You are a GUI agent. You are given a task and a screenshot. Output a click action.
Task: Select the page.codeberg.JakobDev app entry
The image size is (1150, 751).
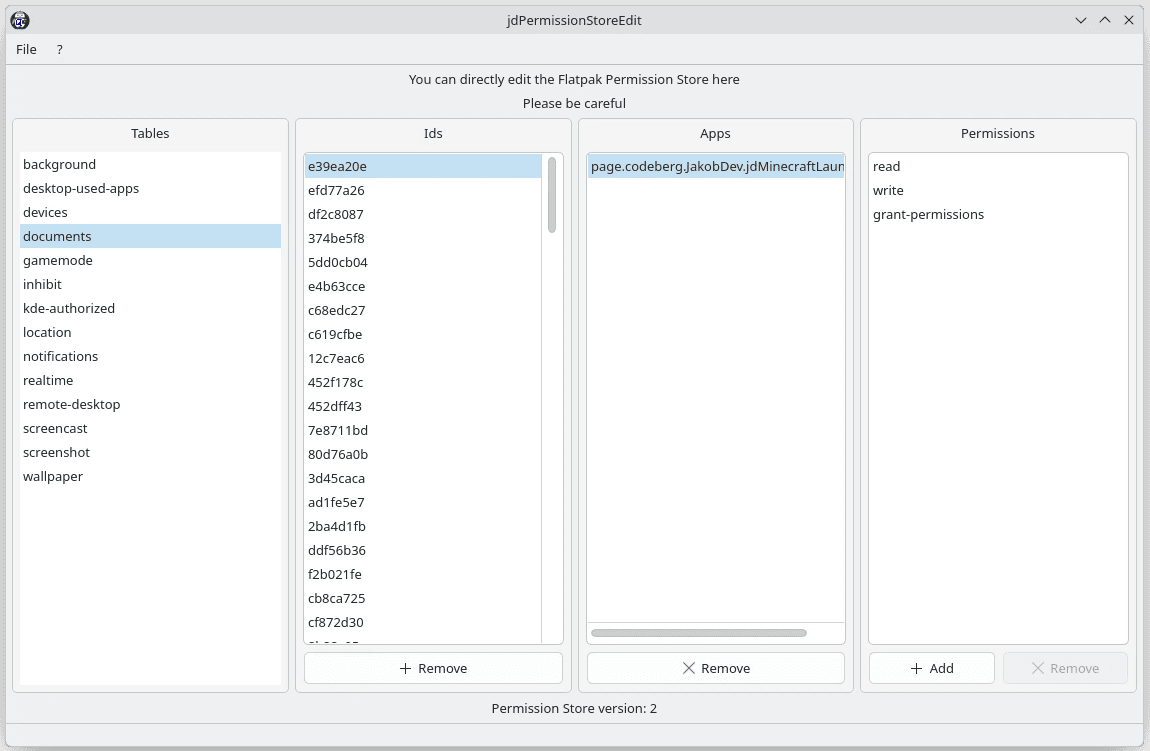(x=716, y=166)
